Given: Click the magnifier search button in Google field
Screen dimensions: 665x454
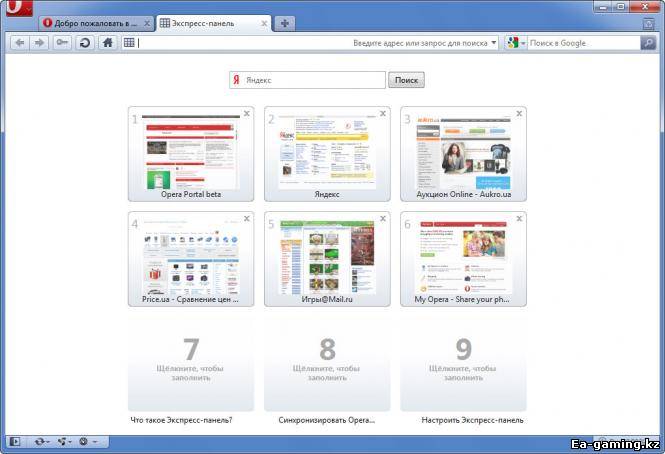Looking at the screenshot, I should [648, 43].
